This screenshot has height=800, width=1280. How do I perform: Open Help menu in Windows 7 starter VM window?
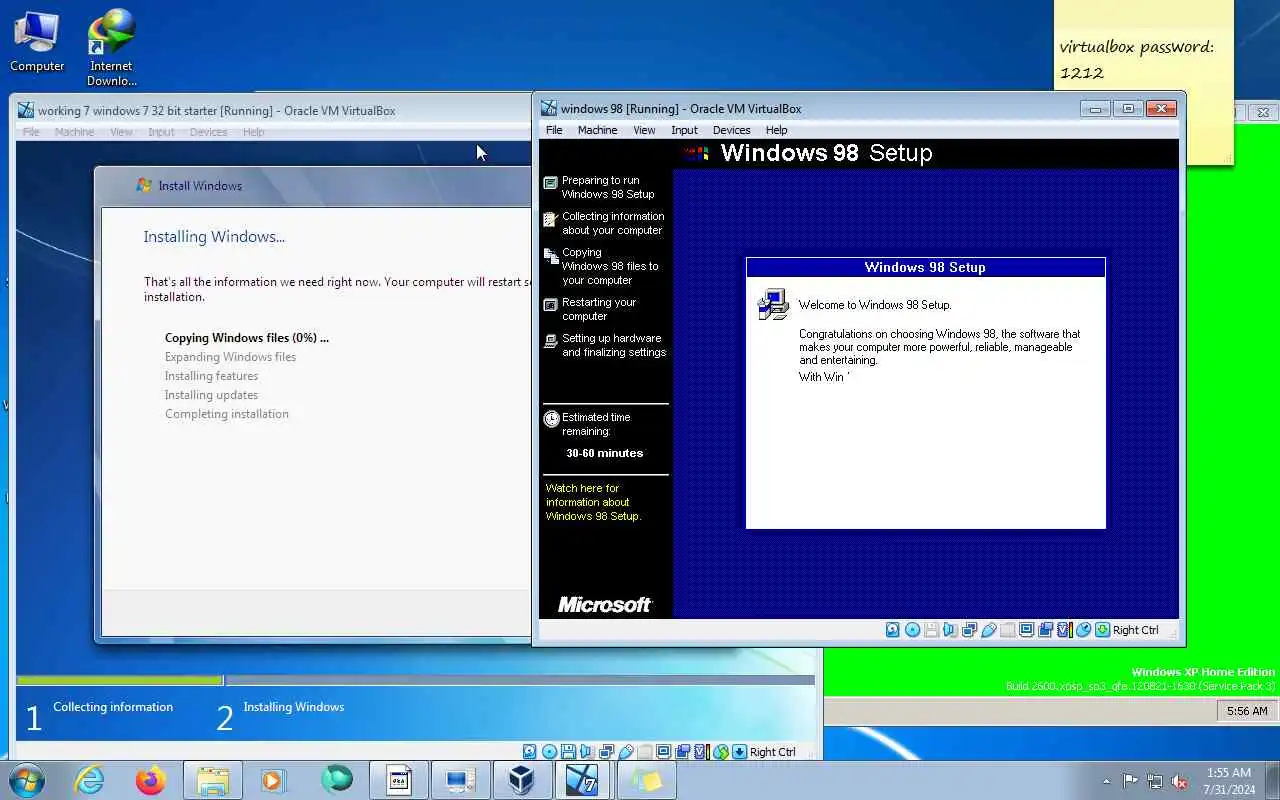(253, 132)
